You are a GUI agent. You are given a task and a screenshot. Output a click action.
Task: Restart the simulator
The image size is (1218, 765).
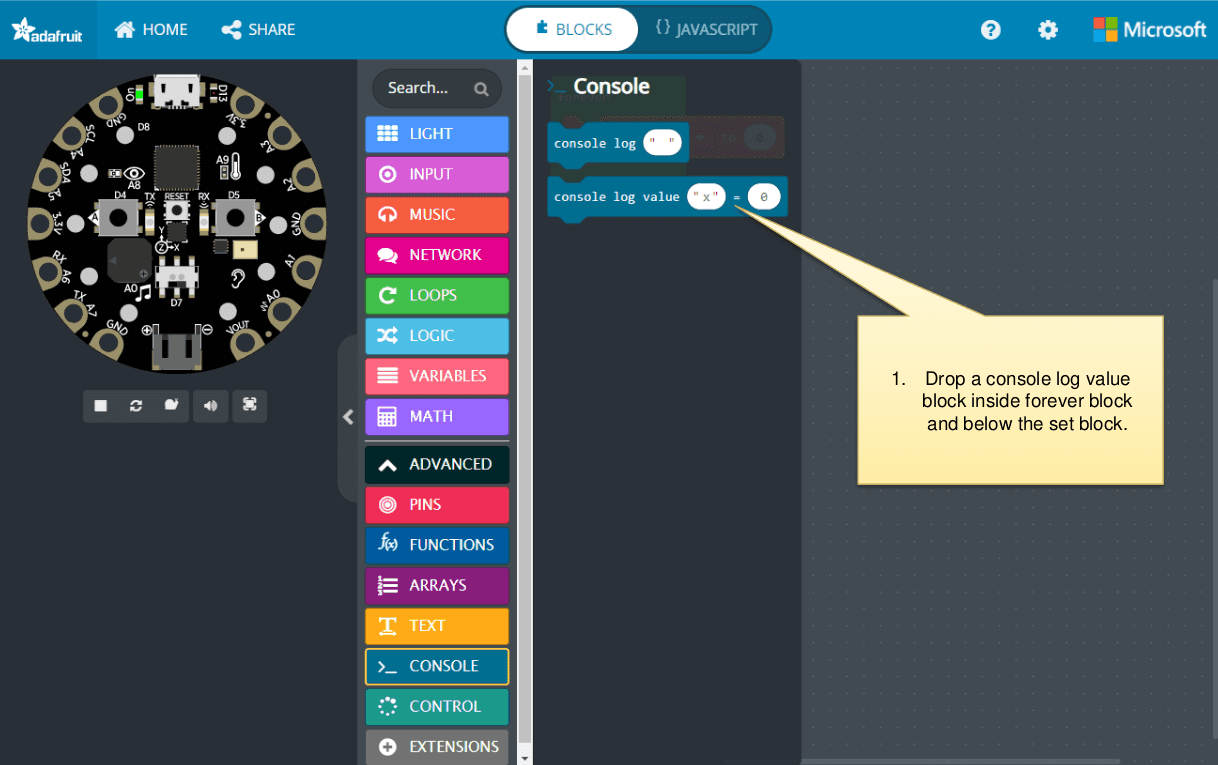(x=136, y=405)
